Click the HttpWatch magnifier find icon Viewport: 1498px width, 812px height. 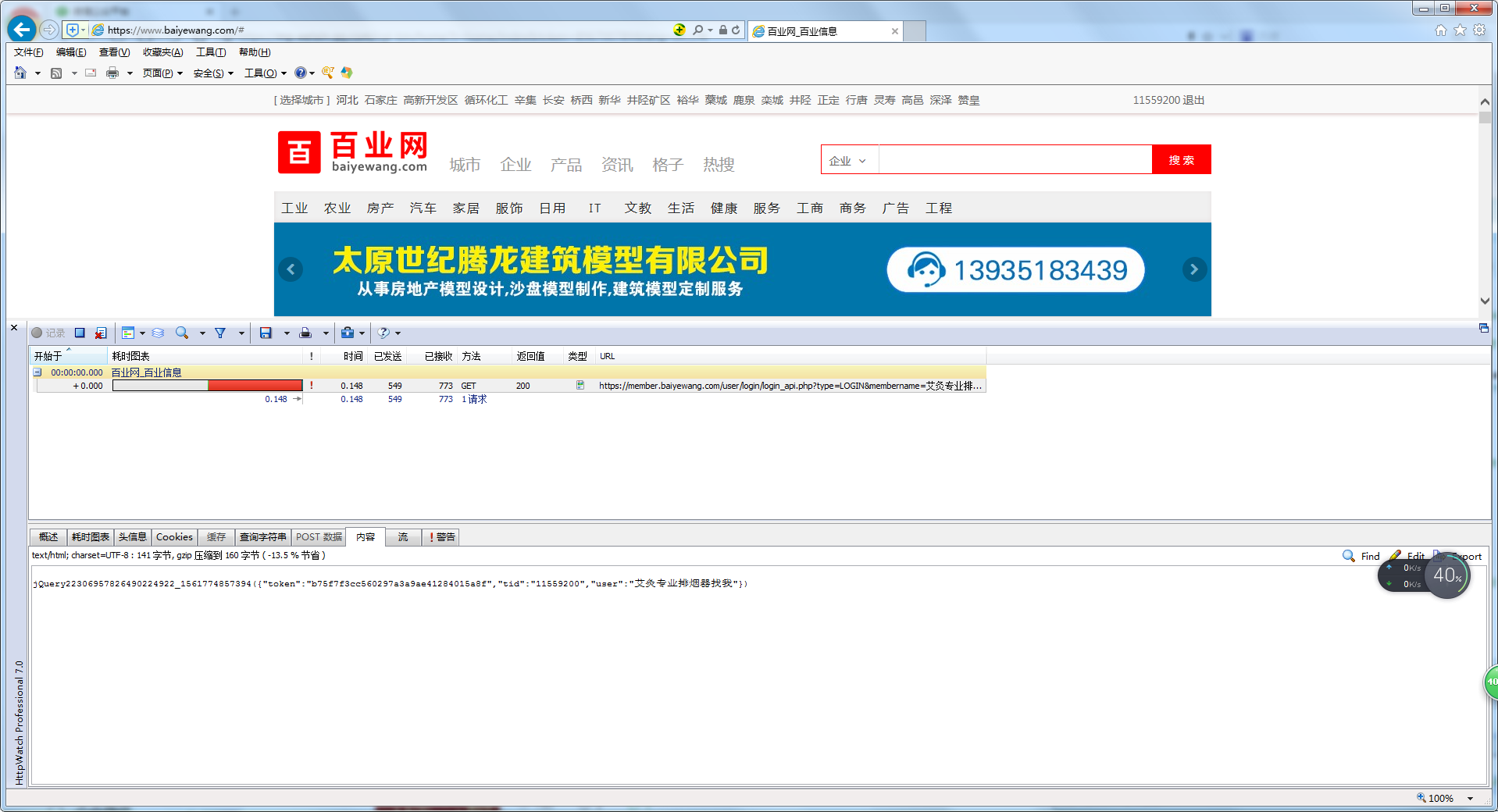(x=182, y=333)
